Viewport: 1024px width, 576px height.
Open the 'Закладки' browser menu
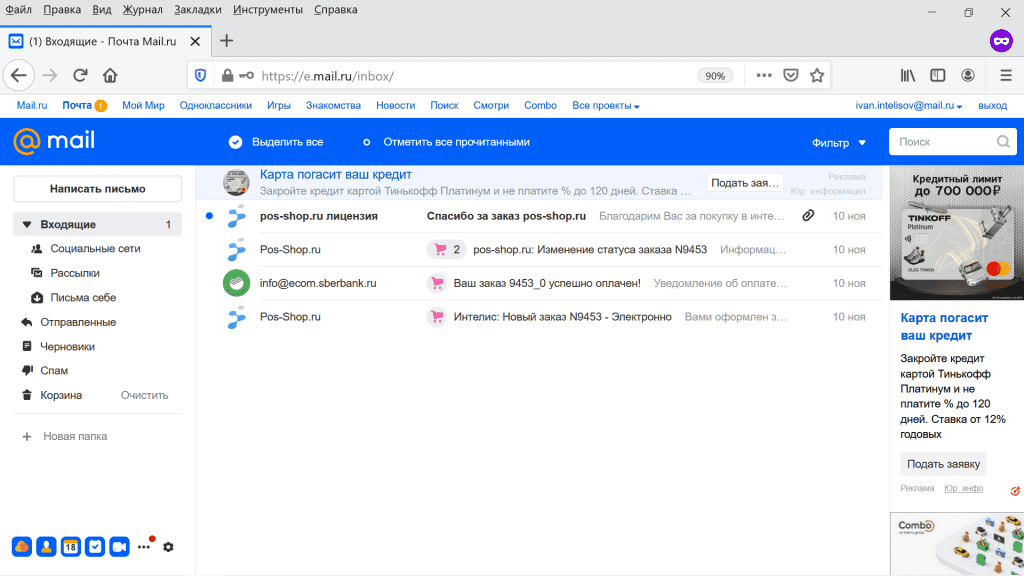point(197,9)
